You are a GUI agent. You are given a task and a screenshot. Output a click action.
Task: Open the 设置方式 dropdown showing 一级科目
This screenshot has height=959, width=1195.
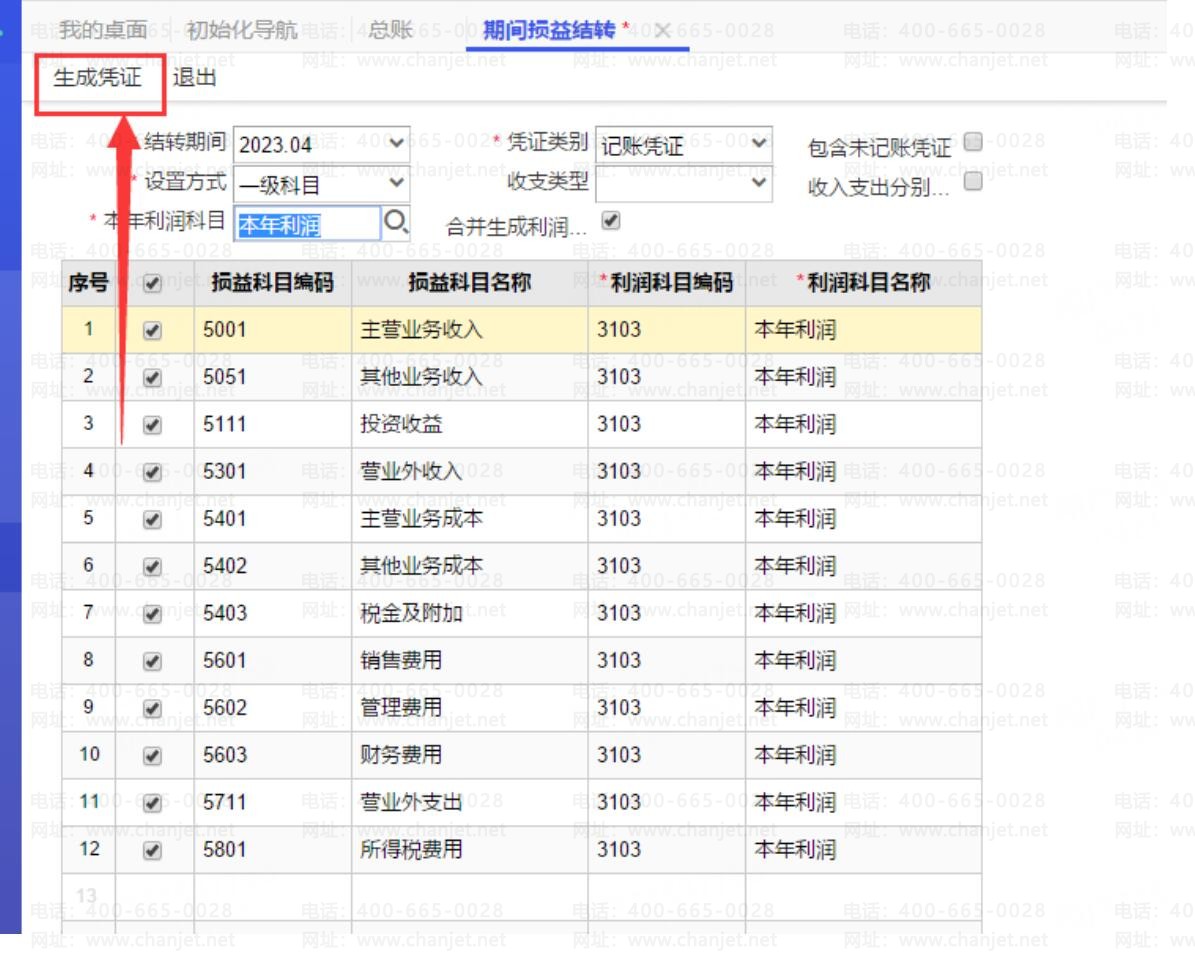321,184
